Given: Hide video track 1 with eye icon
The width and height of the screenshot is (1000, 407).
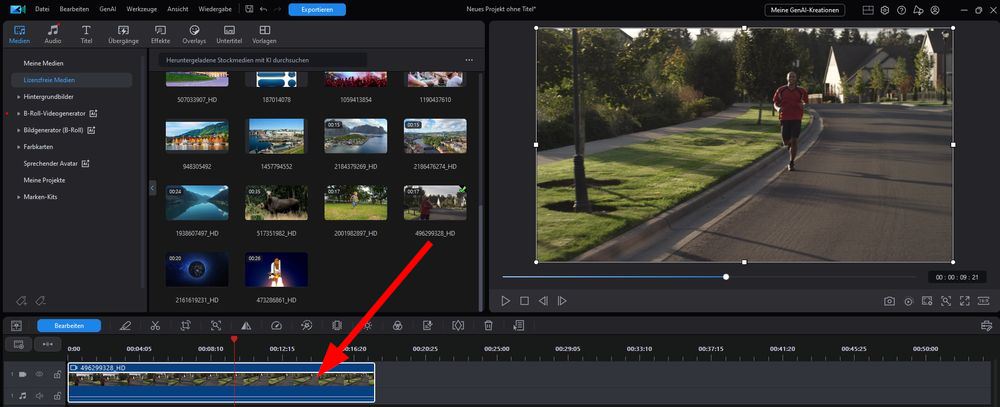Looking at the screenshot, I should click(x=40, y=374).
